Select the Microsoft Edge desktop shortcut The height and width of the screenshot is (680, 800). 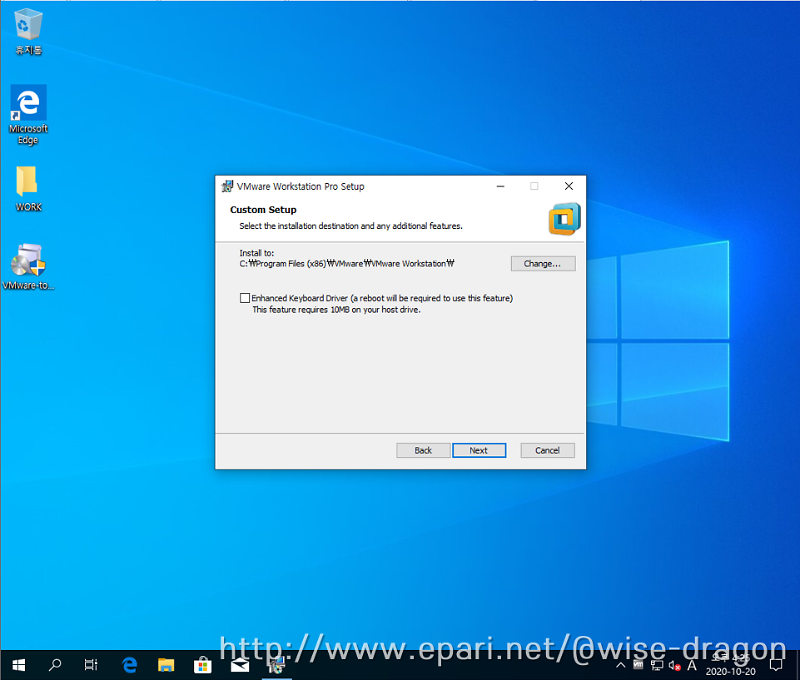pyautogui.click(x=29, y=115)
